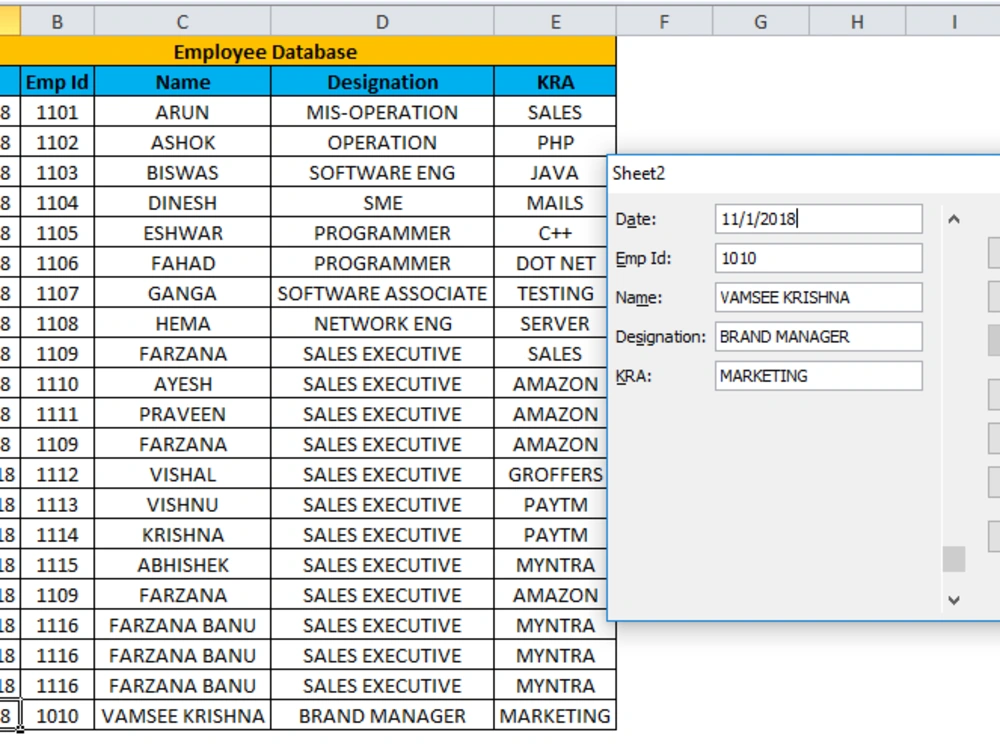Select the KRISHNA name cell
The width and height of the screenshot is (1000, 750).
point(182,534)
